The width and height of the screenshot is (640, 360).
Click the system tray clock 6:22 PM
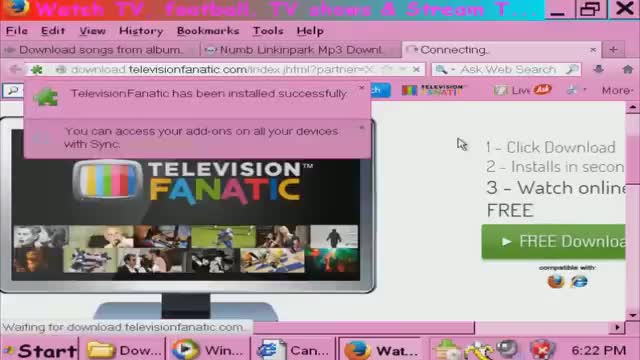pyautogui.click(x=598, y=350)
